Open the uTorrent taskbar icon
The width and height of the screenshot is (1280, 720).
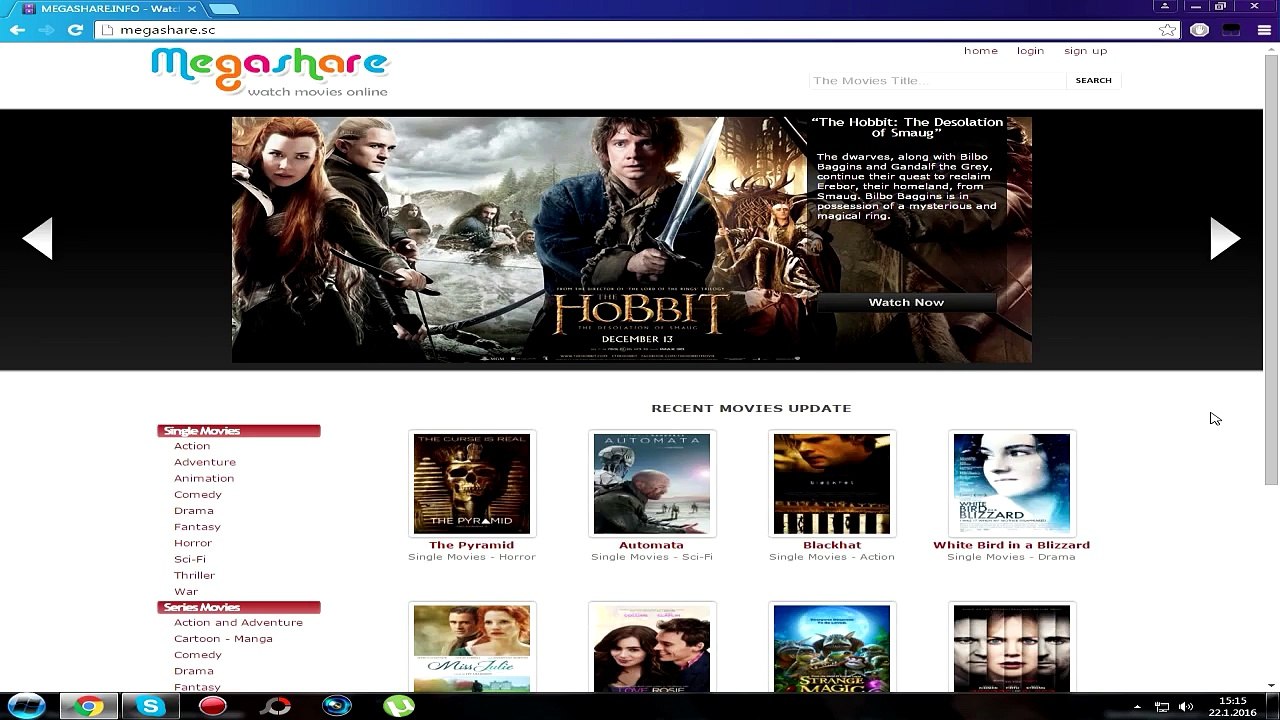(399, 706)
